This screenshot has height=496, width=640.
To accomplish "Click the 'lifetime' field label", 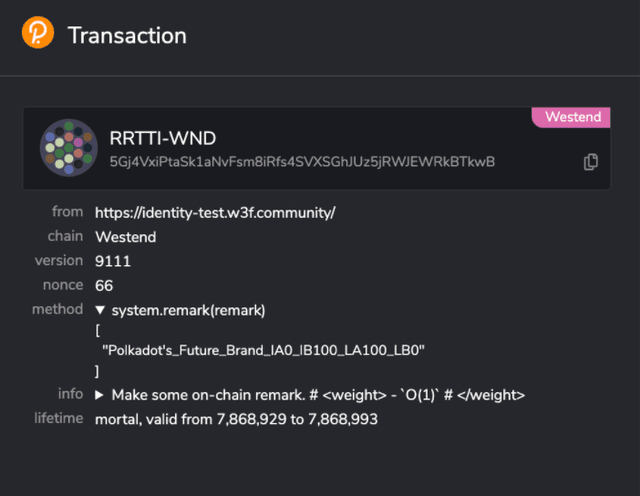I will tap(57, 418).
